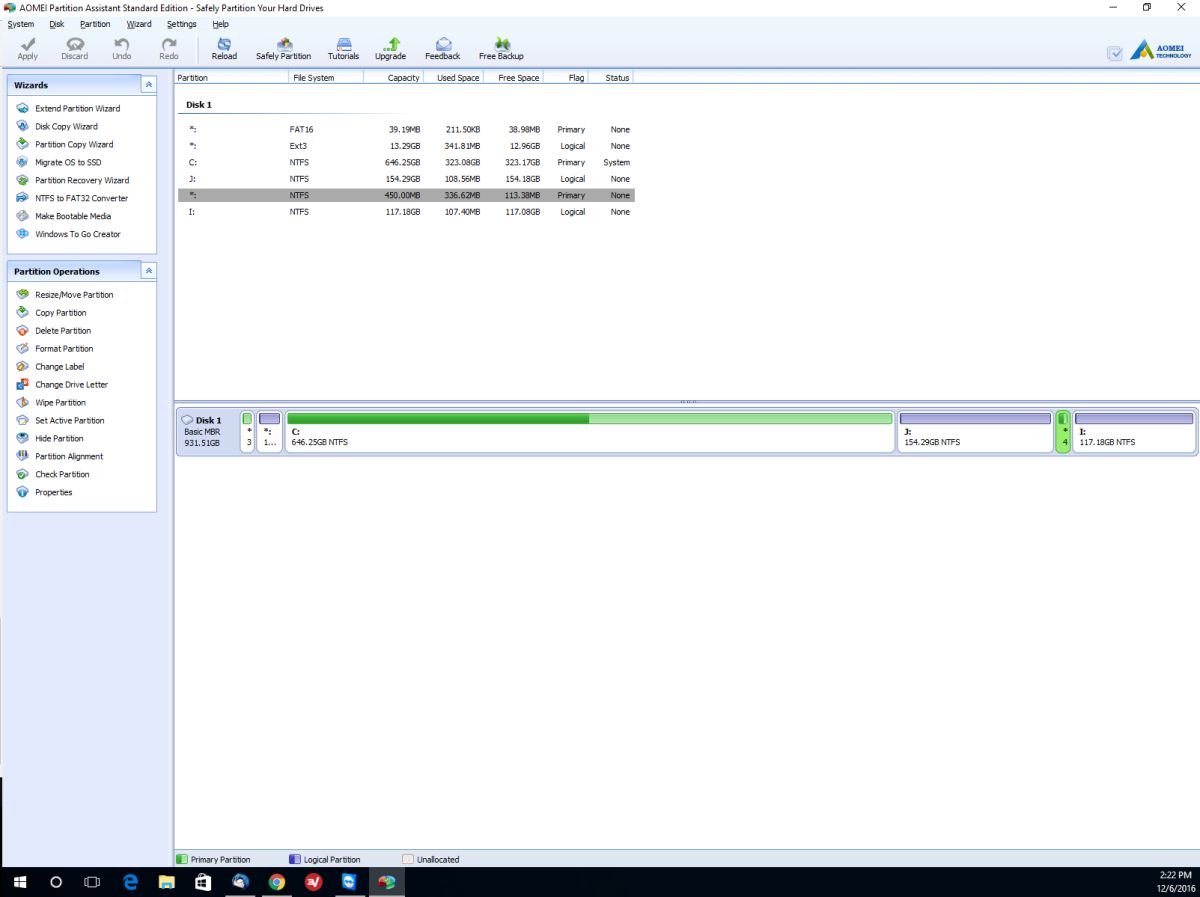
Task: Open the Free Backup tool
Action: coord(501,49)
